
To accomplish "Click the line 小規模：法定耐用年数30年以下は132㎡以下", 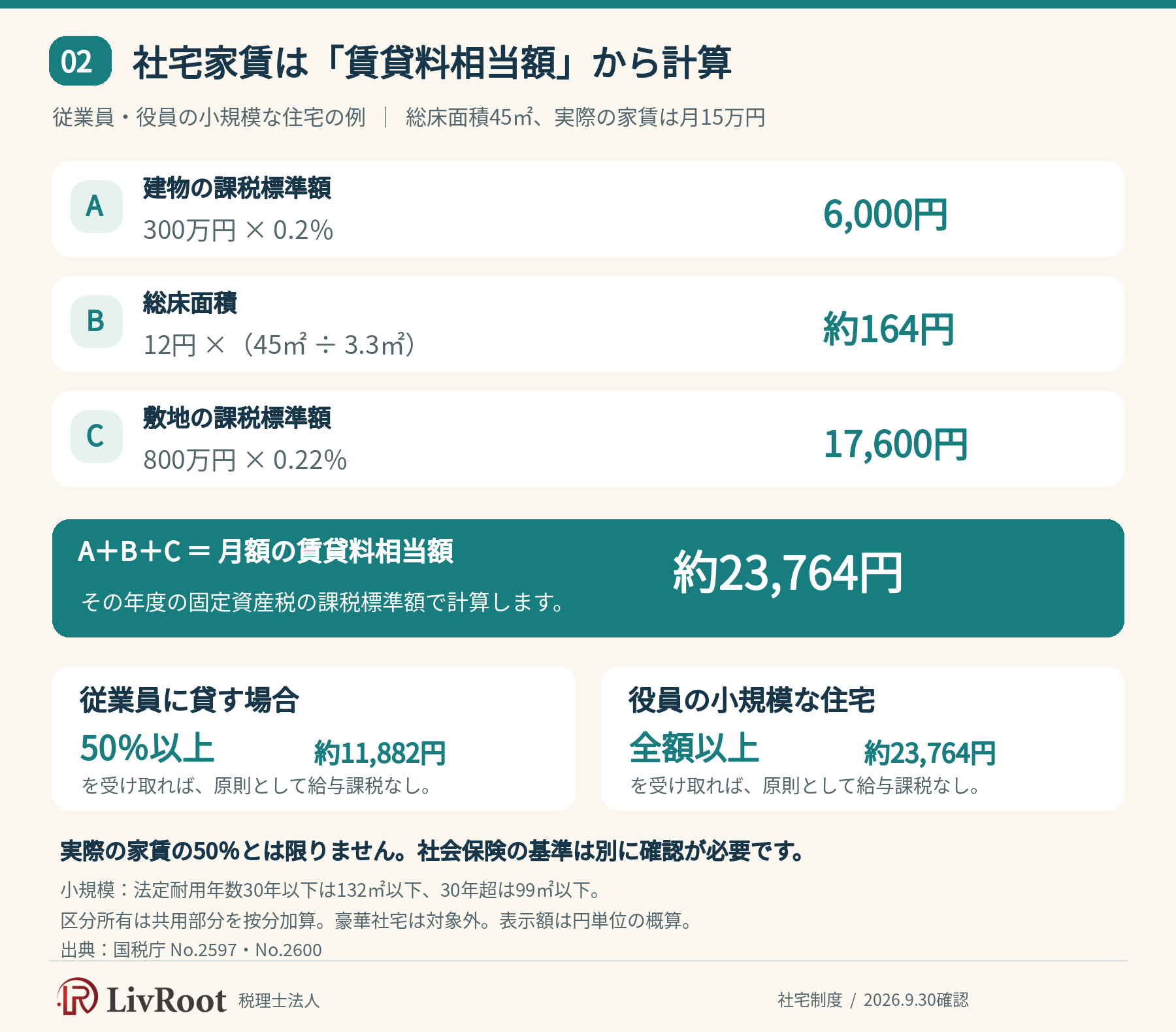I will 332,890.
